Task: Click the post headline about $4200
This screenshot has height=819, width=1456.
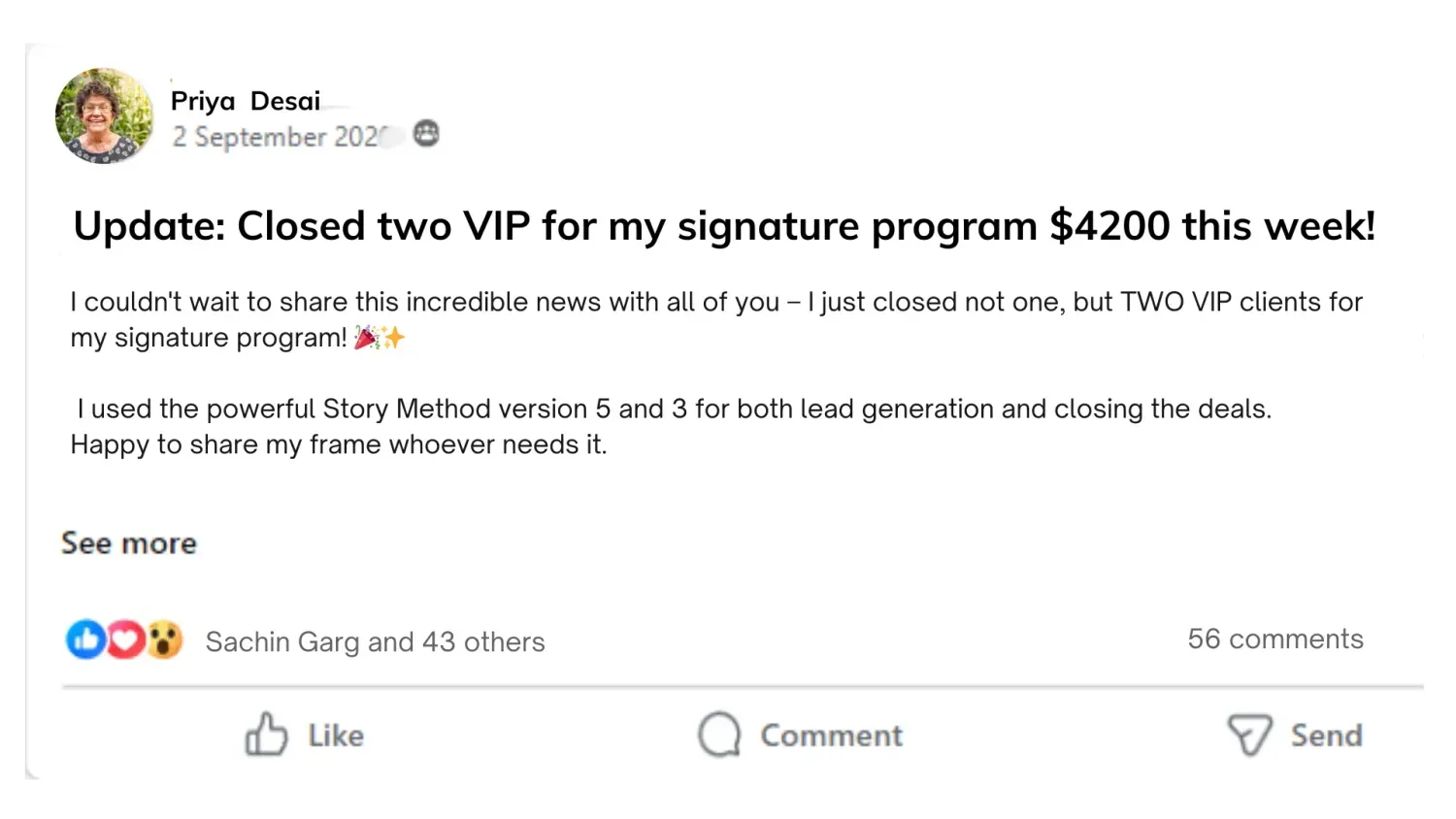Action: [x=724, y=226]
